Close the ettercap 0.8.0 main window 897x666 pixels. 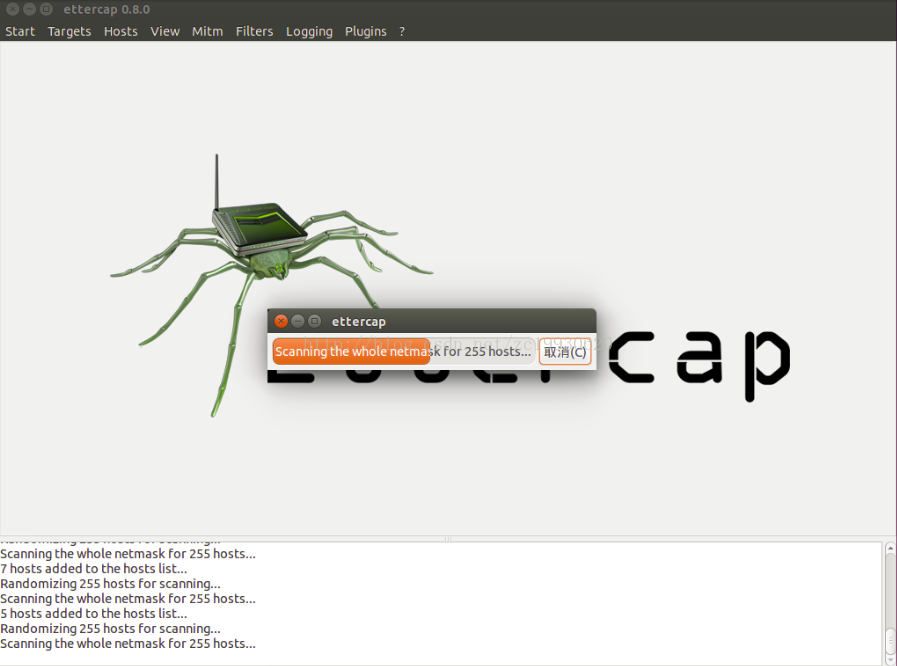click(13, 9)
